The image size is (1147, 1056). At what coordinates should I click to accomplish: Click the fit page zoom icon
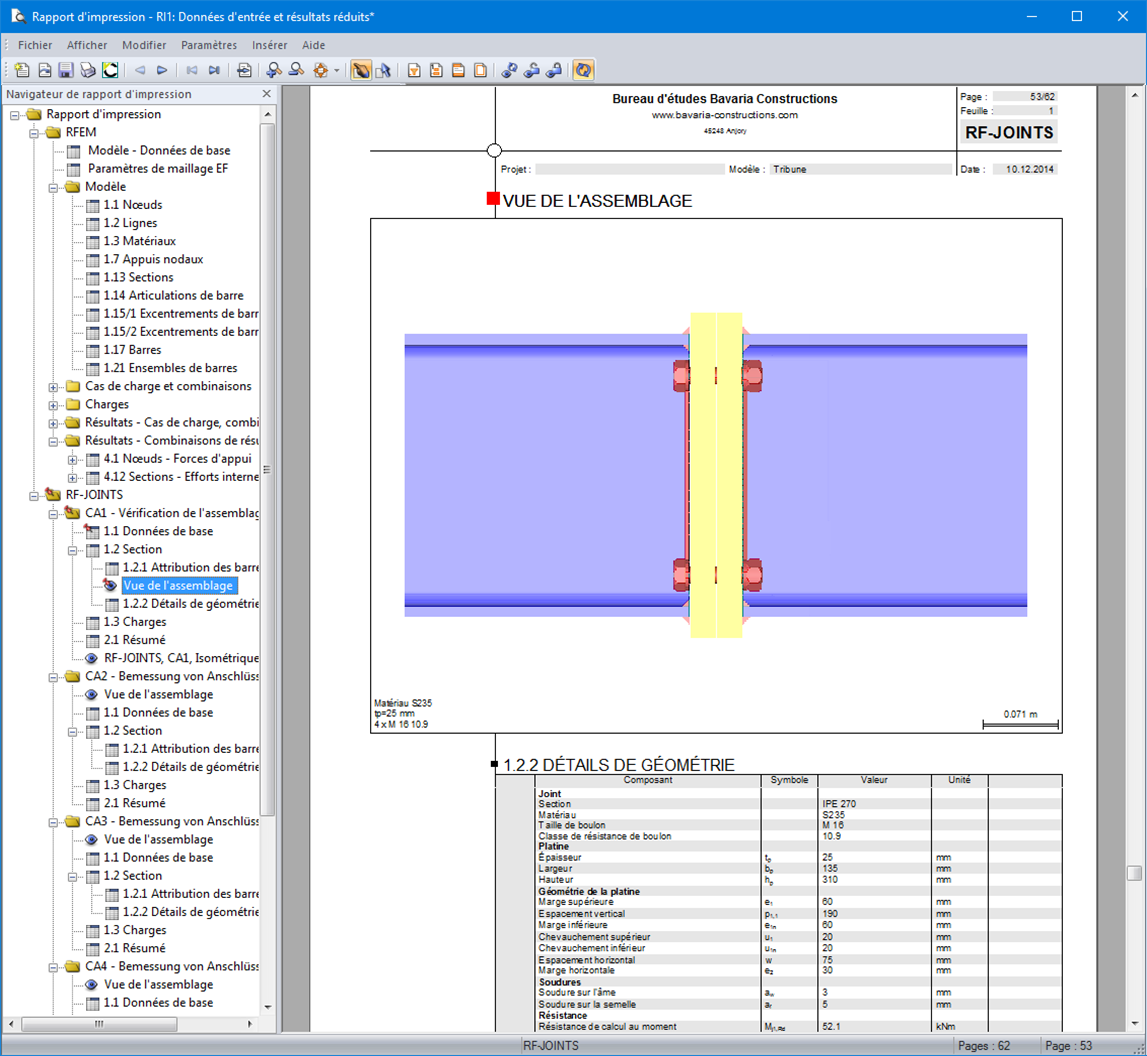[x=320, y=70]
